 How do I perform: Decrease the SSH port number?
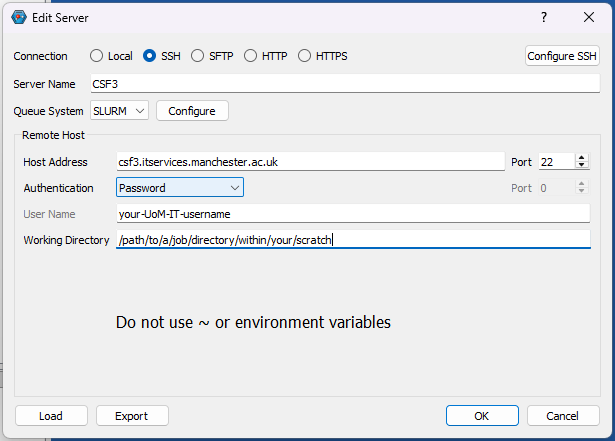(583, 165)
